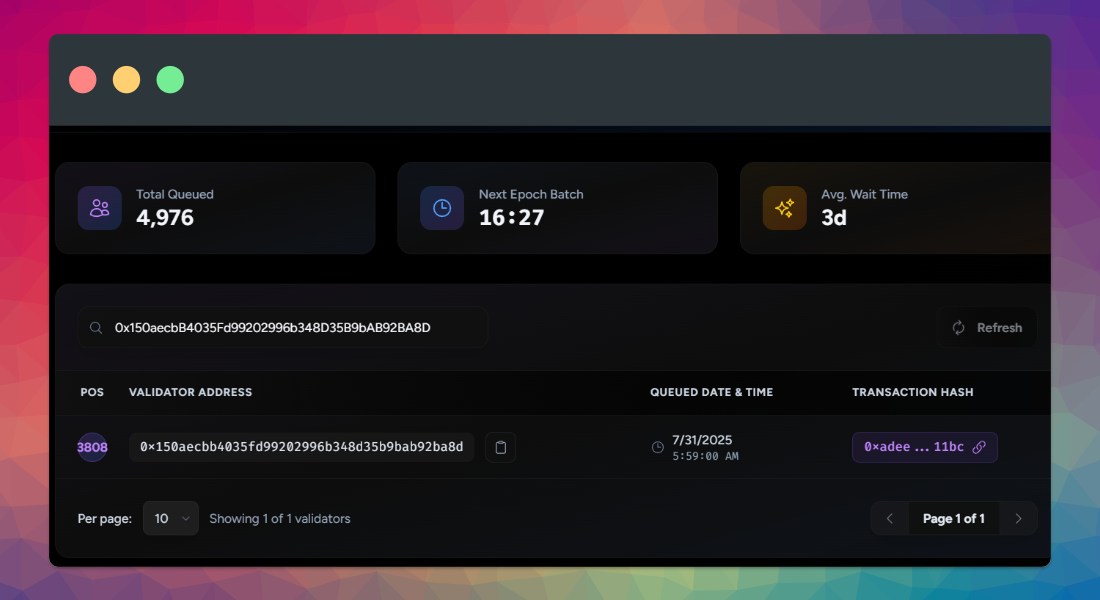Click the Refresh button label

(999, 328)
